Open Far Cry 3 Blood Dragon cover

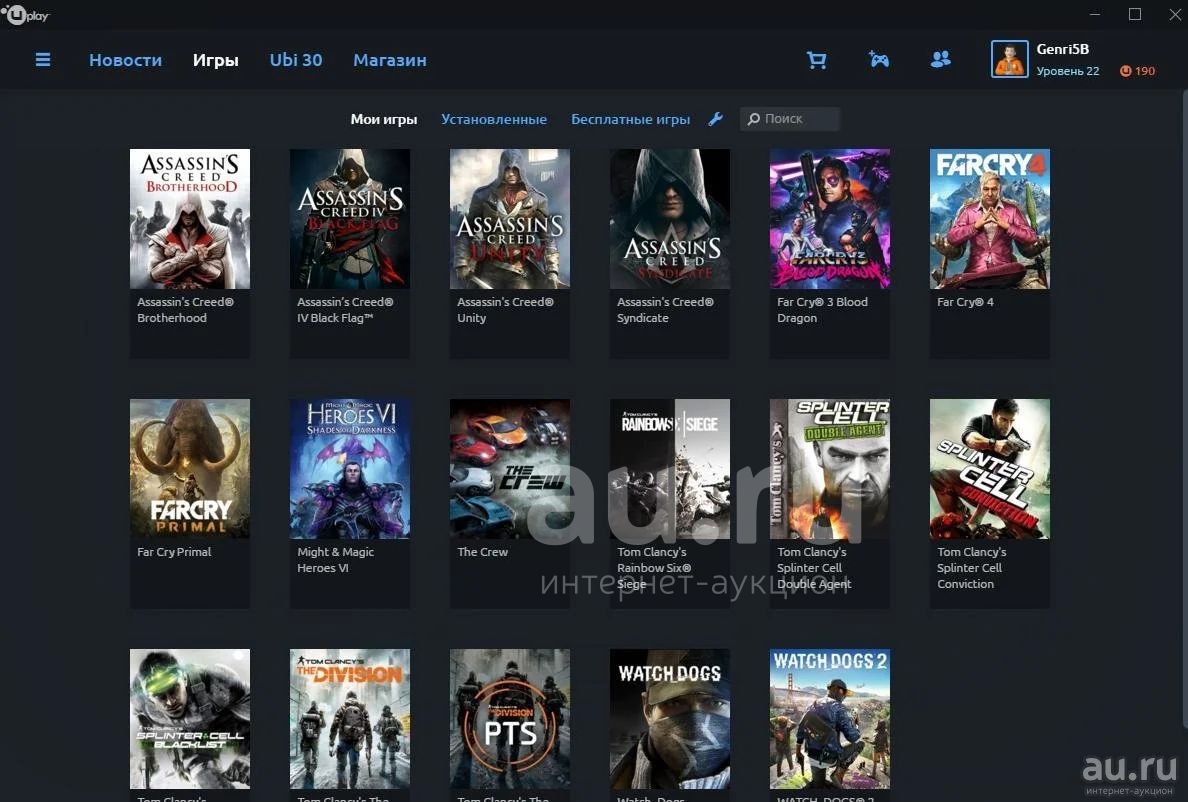pyautogui.click(x=830, y=219)
